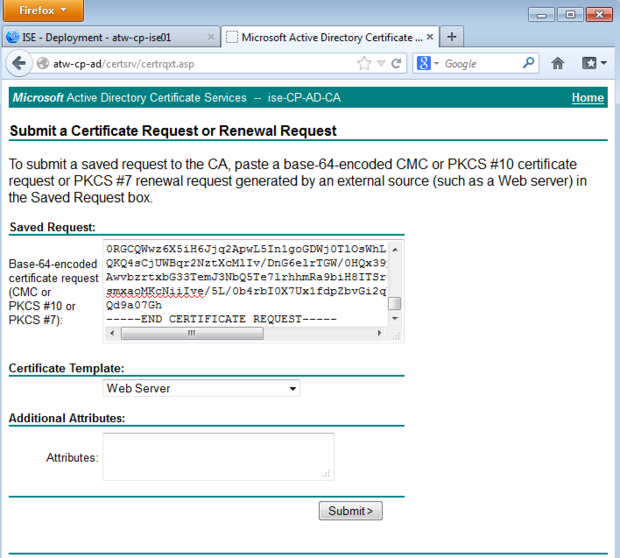This screenshot has height=558, width=620.
Task: Click the saved request vertical scrollbar thumb
Action: coord(395,303)
